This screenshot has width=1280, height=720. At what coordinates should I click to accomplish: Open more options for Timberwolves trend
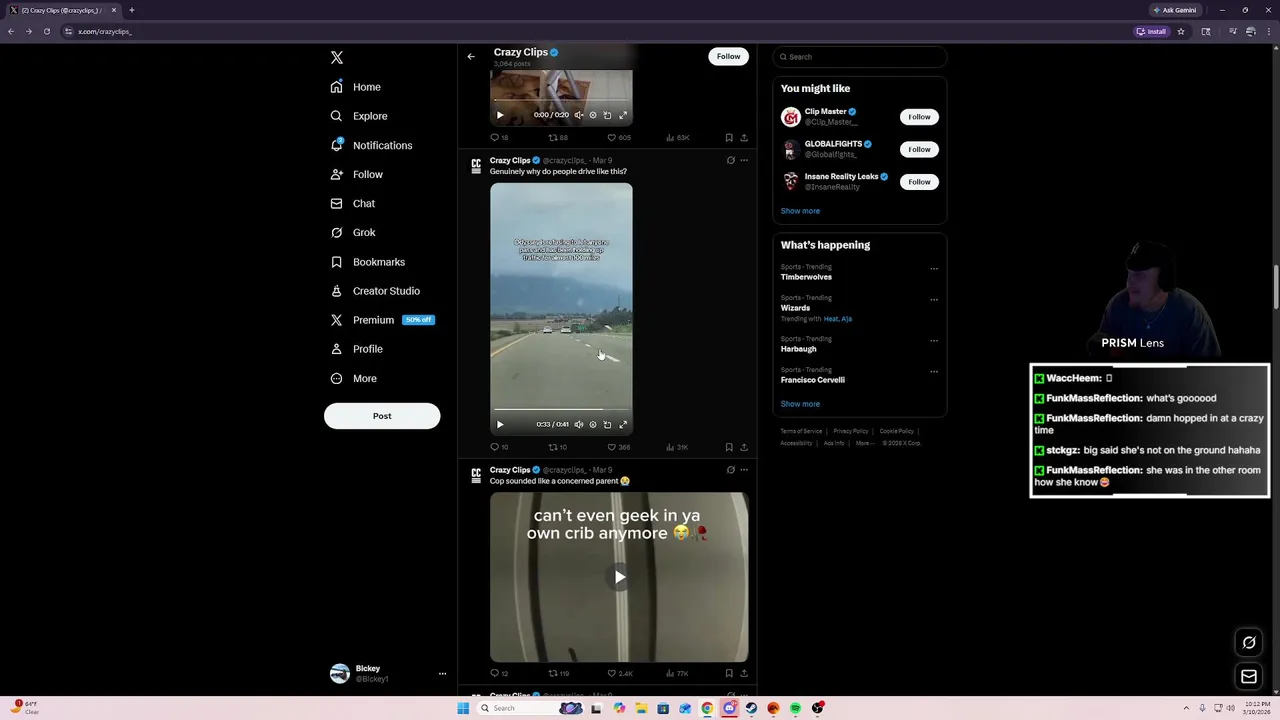tap(934, 268)
